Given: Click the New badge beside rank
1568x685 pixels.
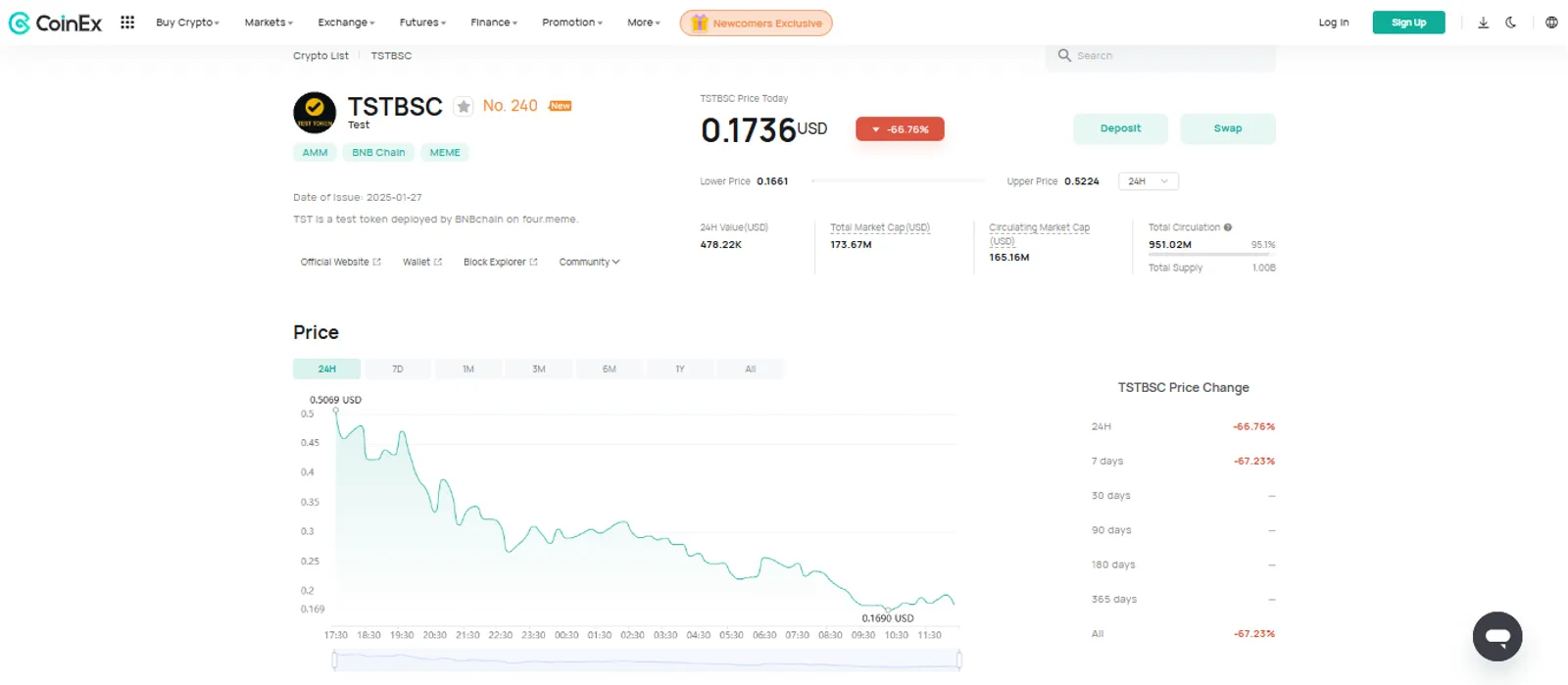Looking at the screenshot, I should click(561, 106).
